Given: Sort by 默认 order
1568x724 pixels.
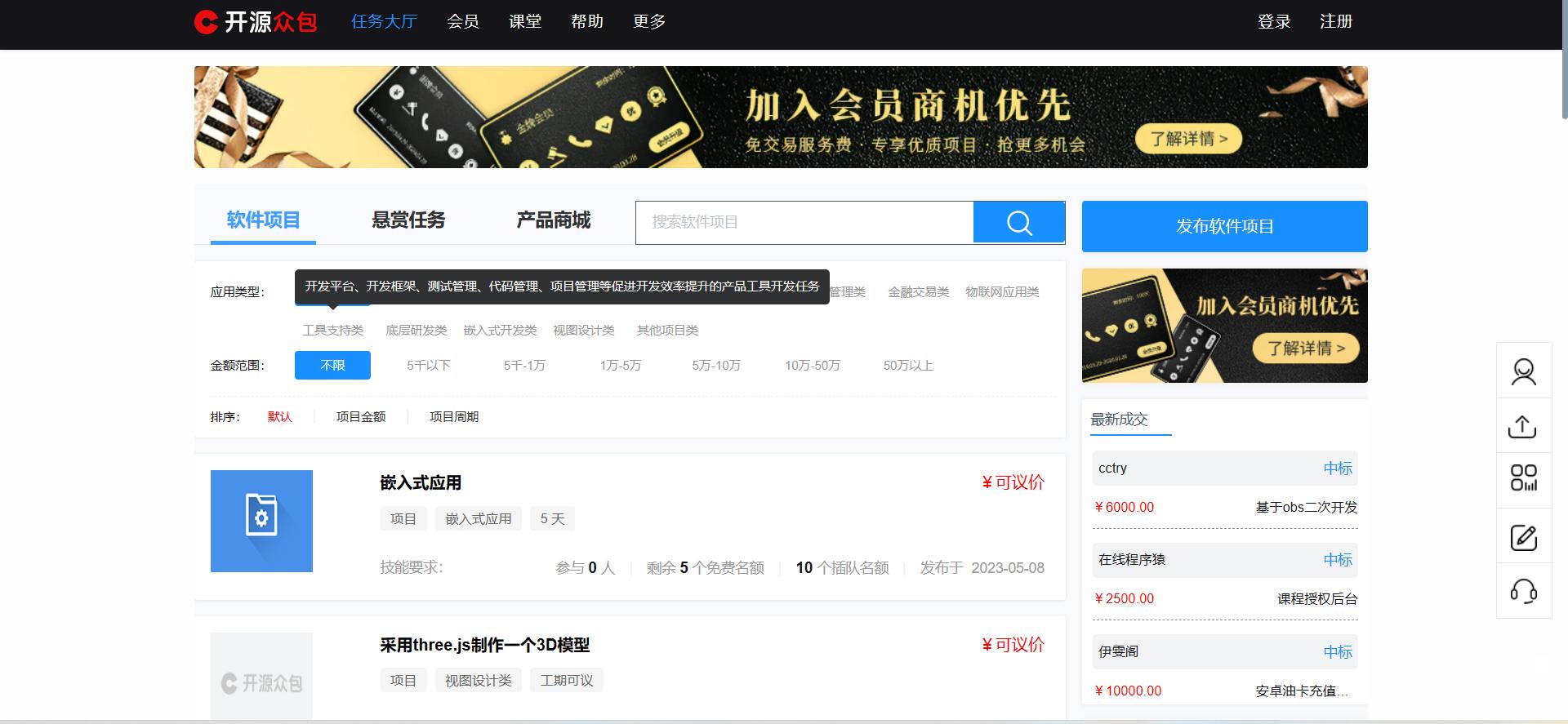Looking at the screenshot, I should pos(279,417).
